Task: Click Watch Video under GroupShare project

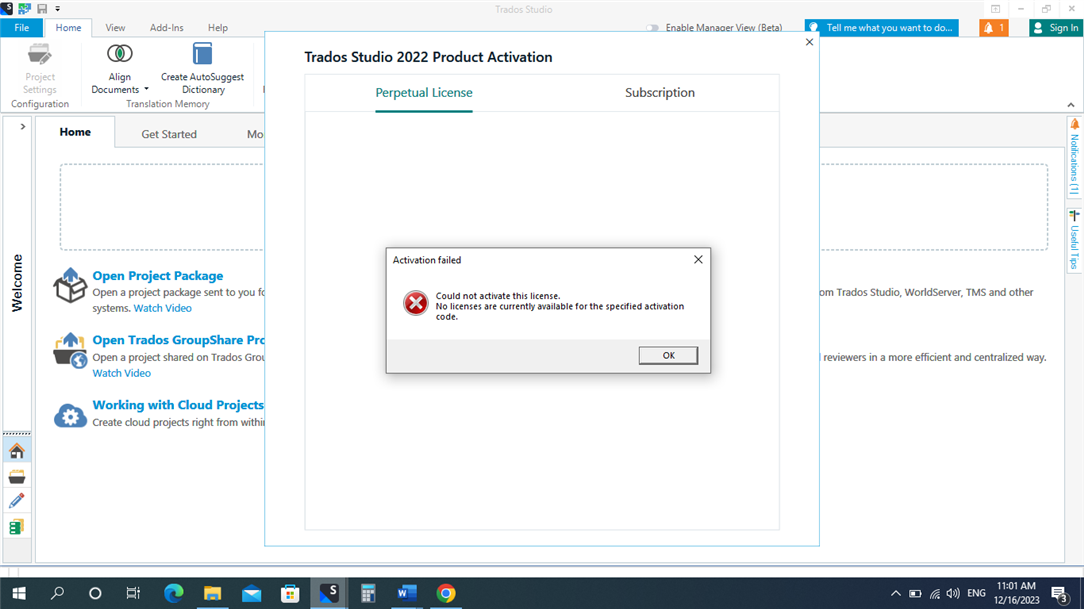Action: [122, 373]
